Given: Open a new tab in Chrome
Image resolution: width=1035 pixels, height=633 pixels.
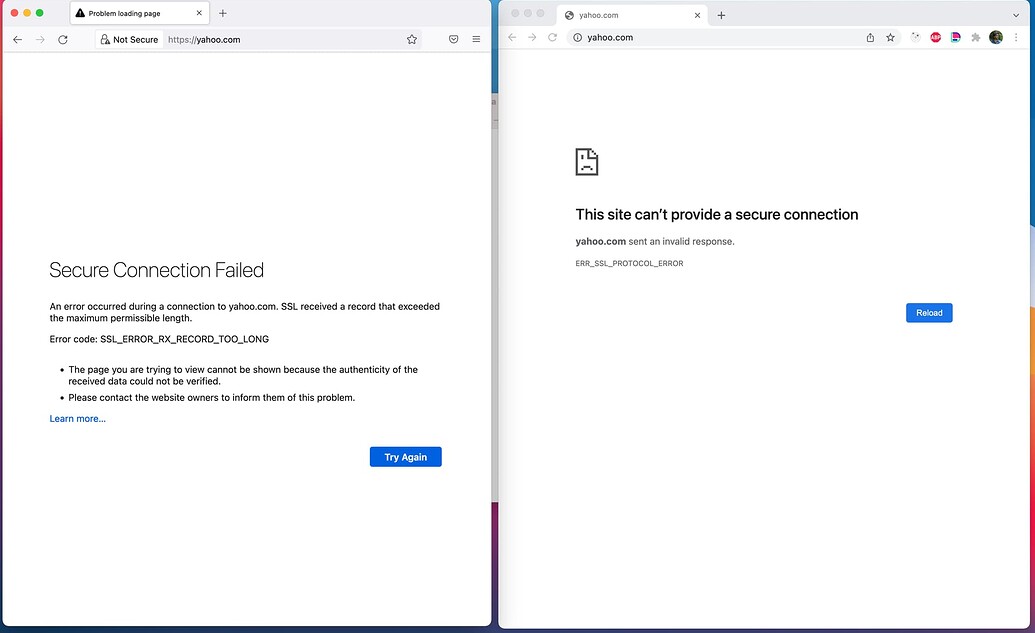Looking at the screenshot, I should click(721, 15).
